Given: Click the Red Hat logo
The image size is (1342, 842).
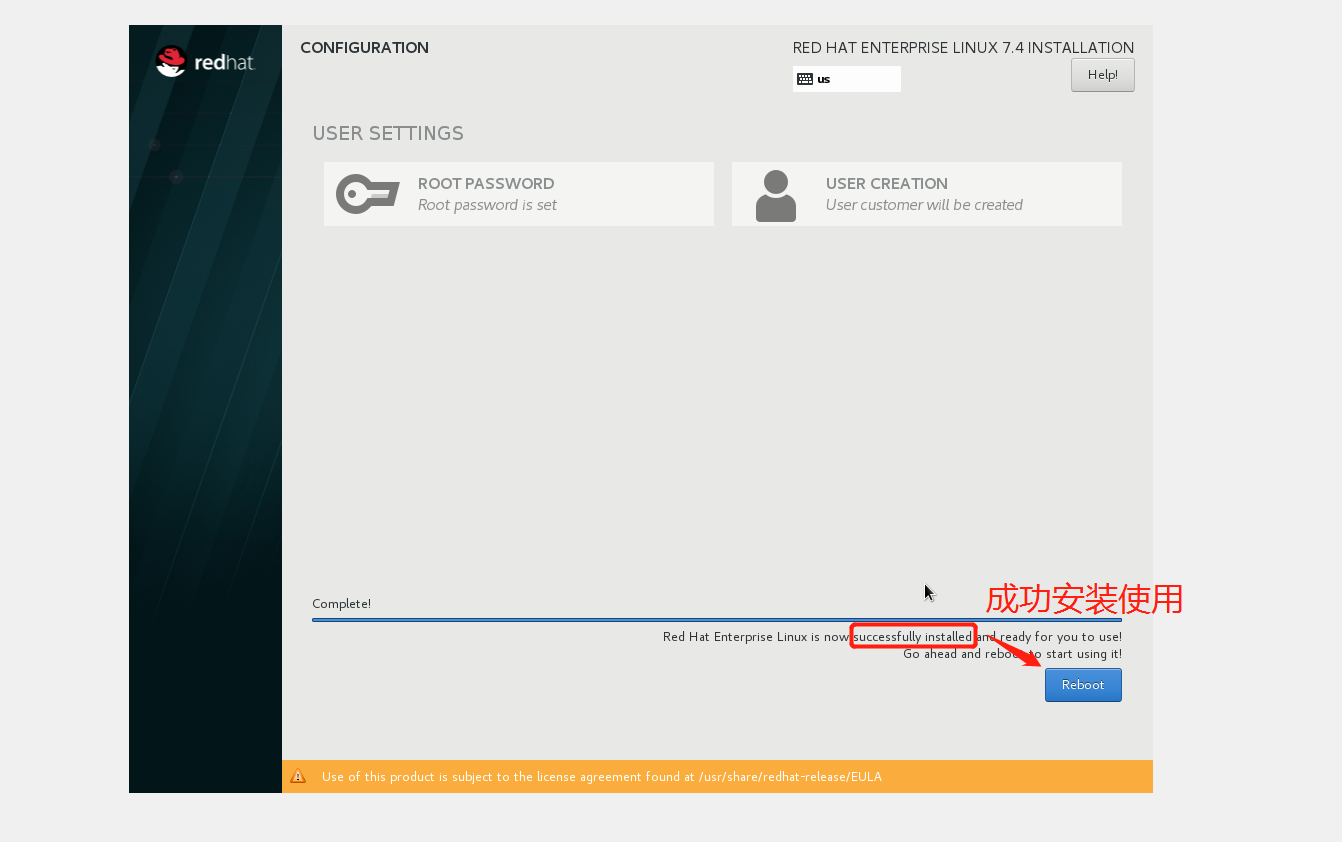Looking at the screenshot, I should pyautogui.click(x=205, y=62).
